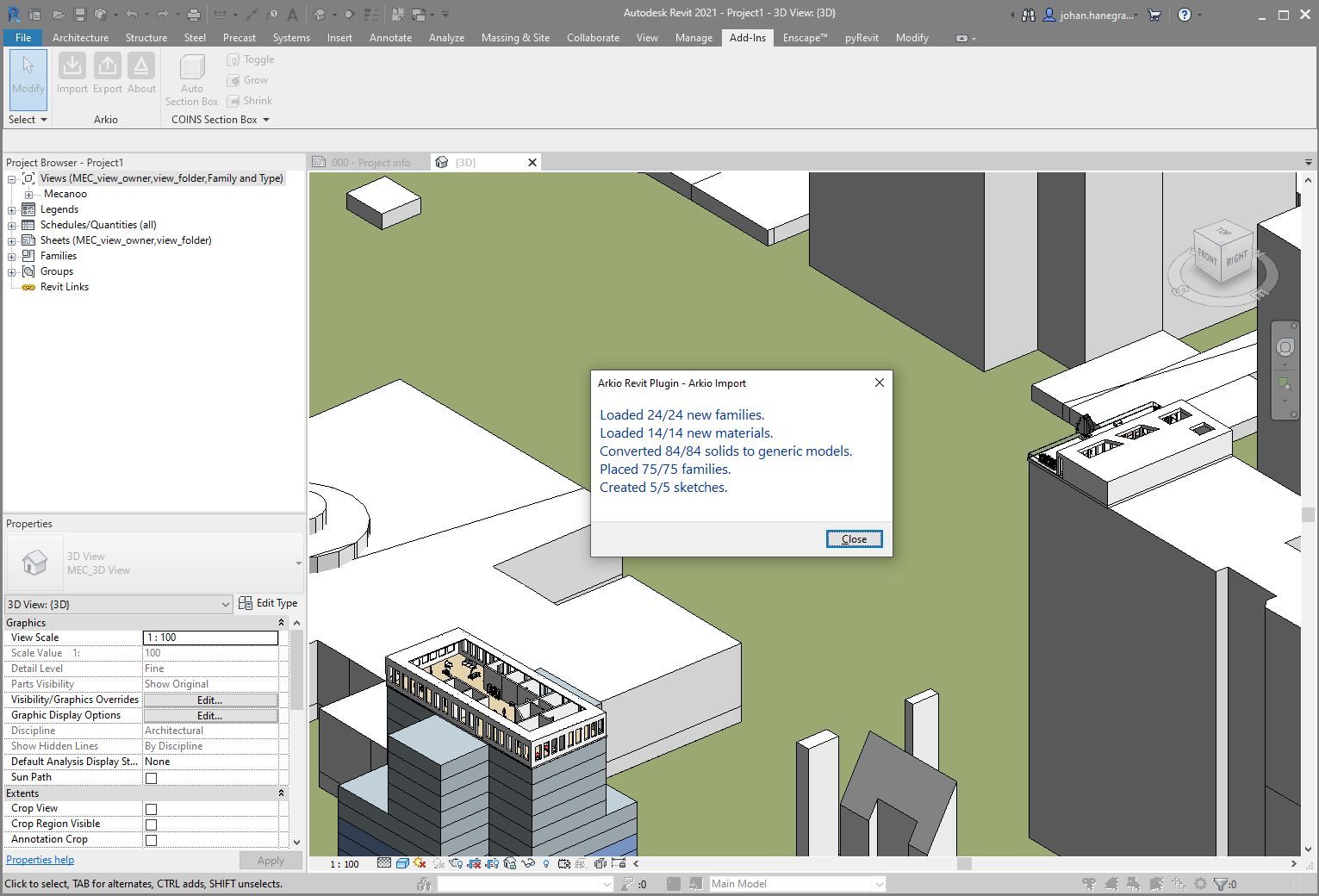Click the ViewCube FRONT face
Screen dimensions: 1319x896
tap(1208, 258)
